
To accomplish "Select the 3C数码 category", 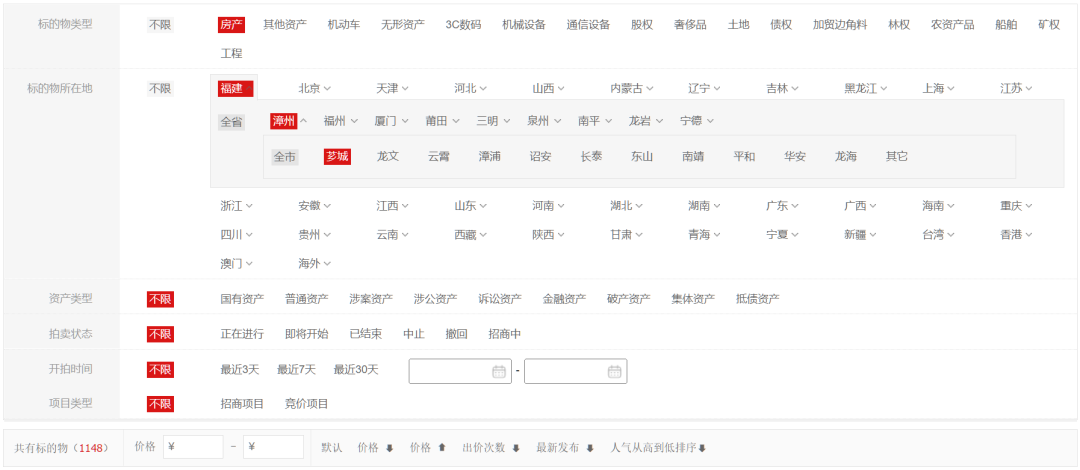I will point(463,25).
